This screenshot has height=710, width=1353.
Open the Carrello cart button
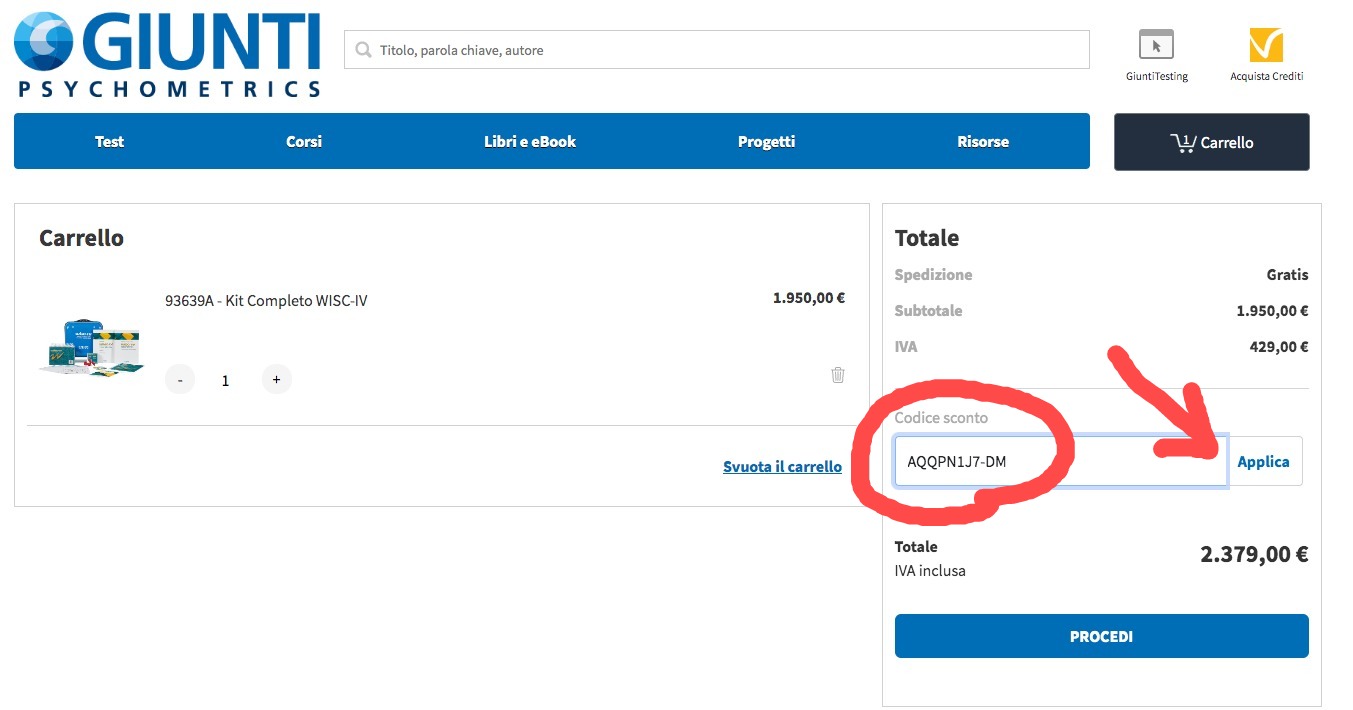pos(1212,142)
